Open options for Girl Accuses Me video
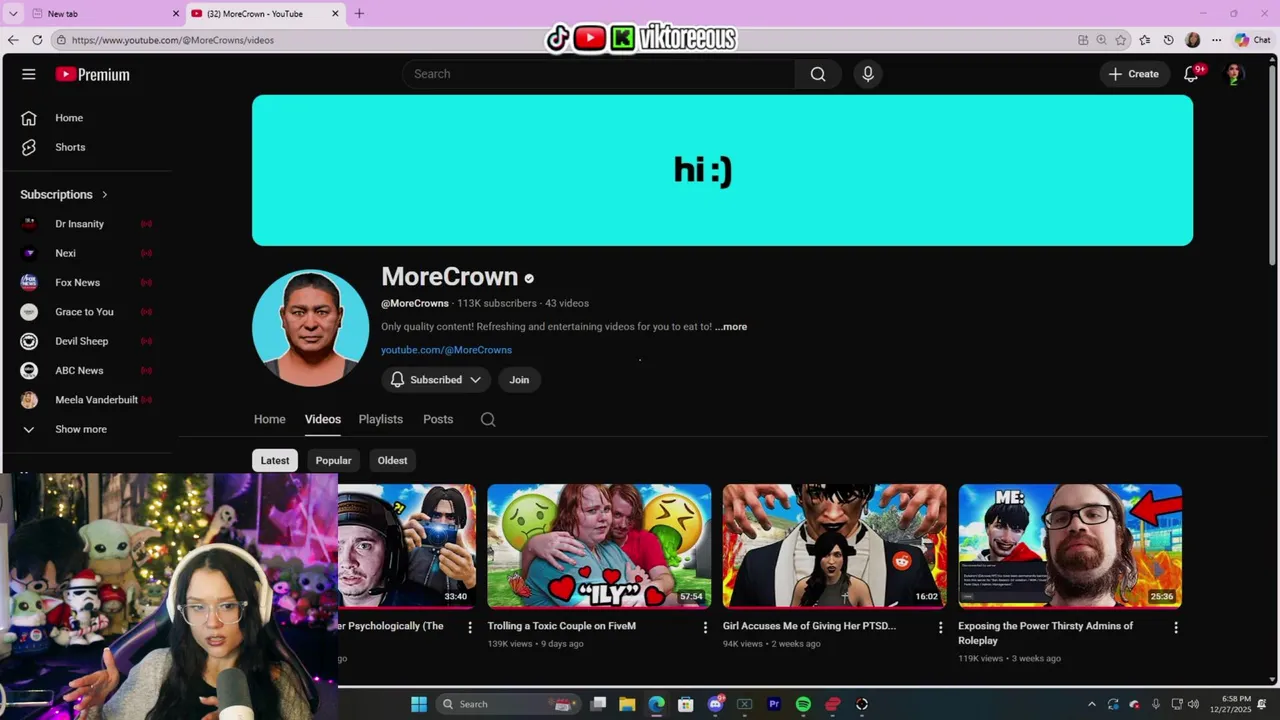The width and height of the screenshot is (1280, 720). click(940, 628)
